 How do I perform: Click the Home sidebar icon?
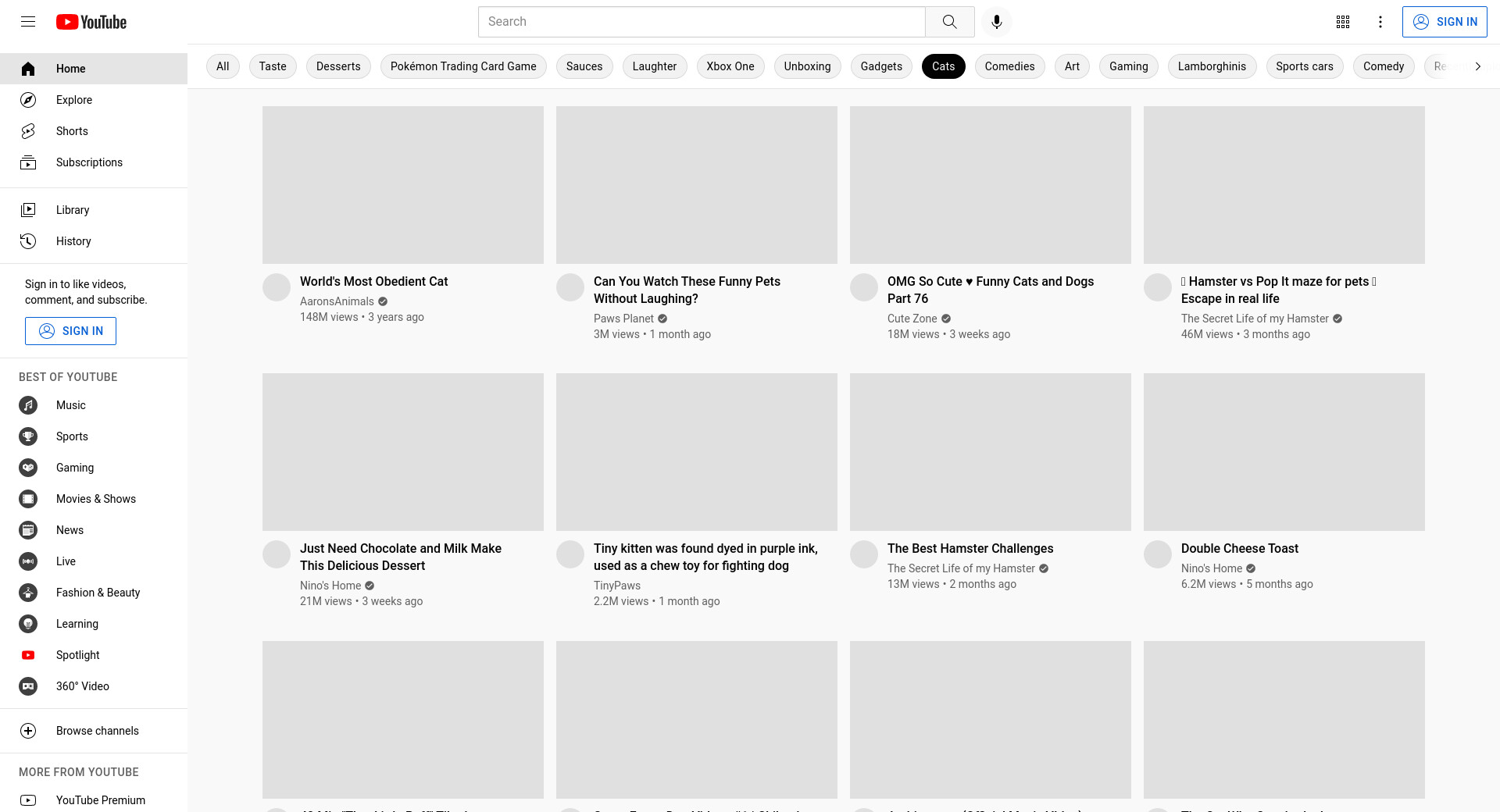(28, 69)
